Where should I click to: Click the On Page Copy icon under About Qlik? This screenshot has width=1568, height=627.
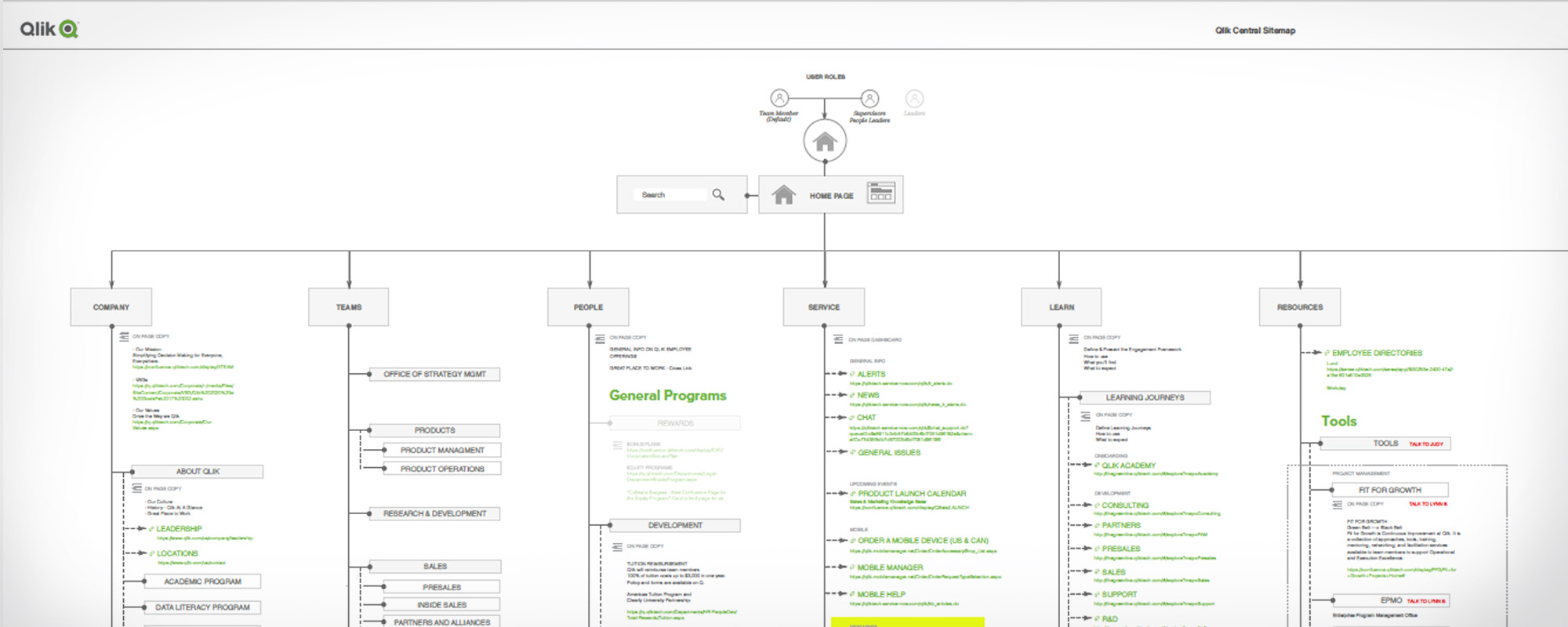pyautogui.click(x=136, y=487)
